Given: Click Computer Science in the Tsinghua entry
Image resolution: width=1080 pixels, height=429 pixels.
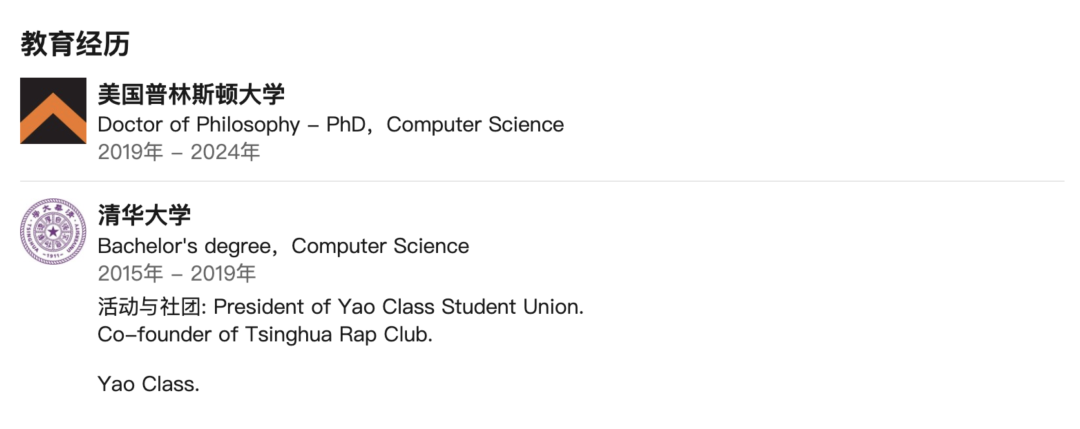Looking at the screenshot, I should click(380, 246).
